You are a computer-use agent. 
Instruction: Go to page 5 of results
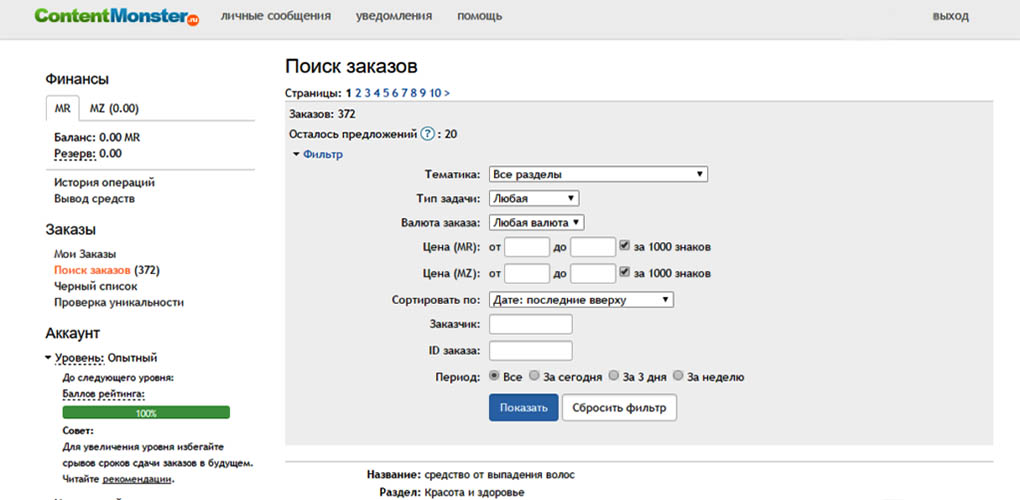385,93
